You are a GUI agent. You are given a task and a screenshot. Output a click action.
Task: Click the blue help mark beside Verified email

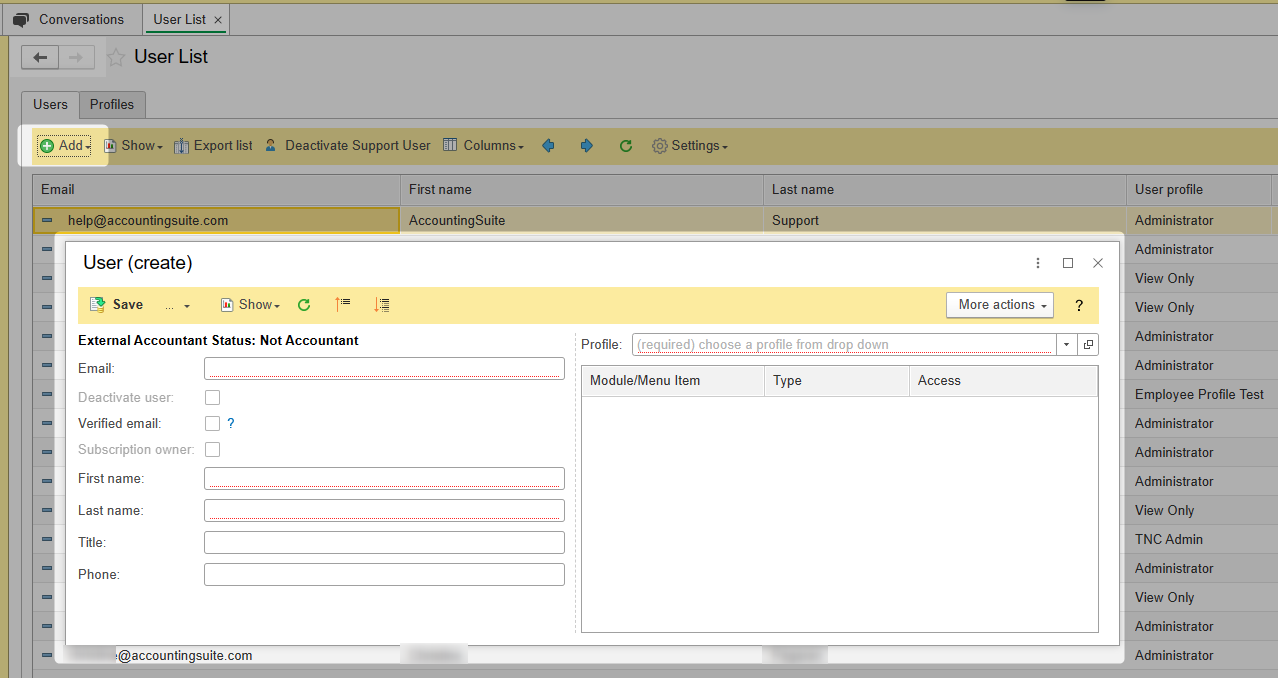[231, 424]
